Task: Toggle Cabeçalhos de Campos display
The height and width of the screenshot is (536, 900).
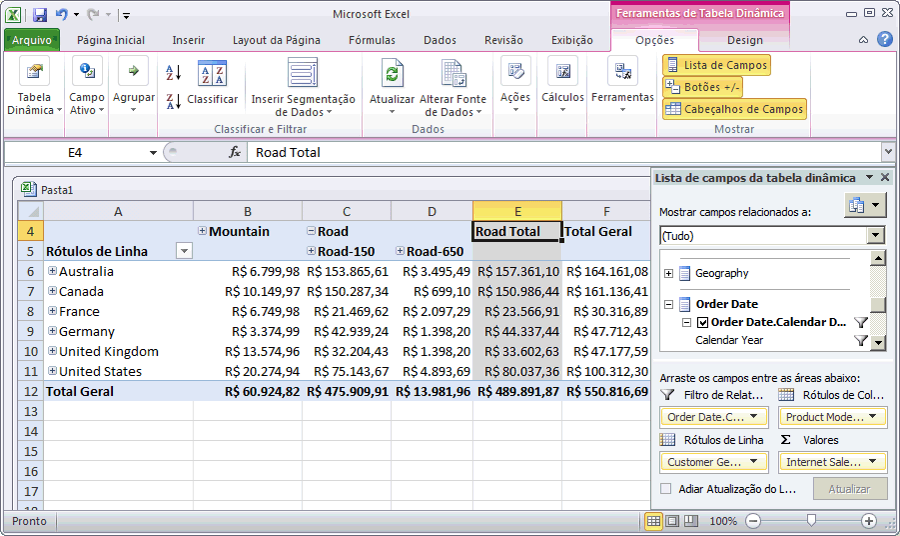Action: click(734, 109)
